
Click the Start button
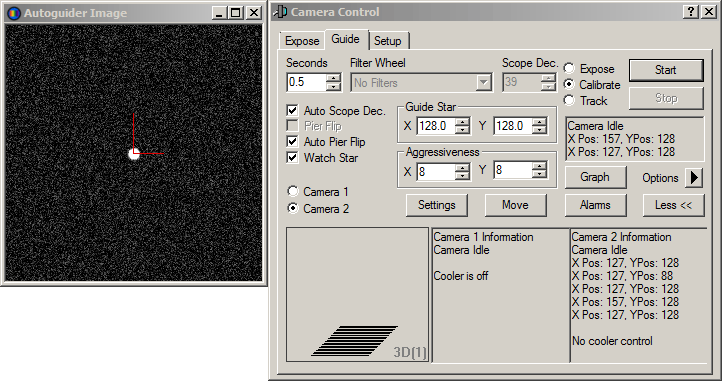(x=666, y=70)
